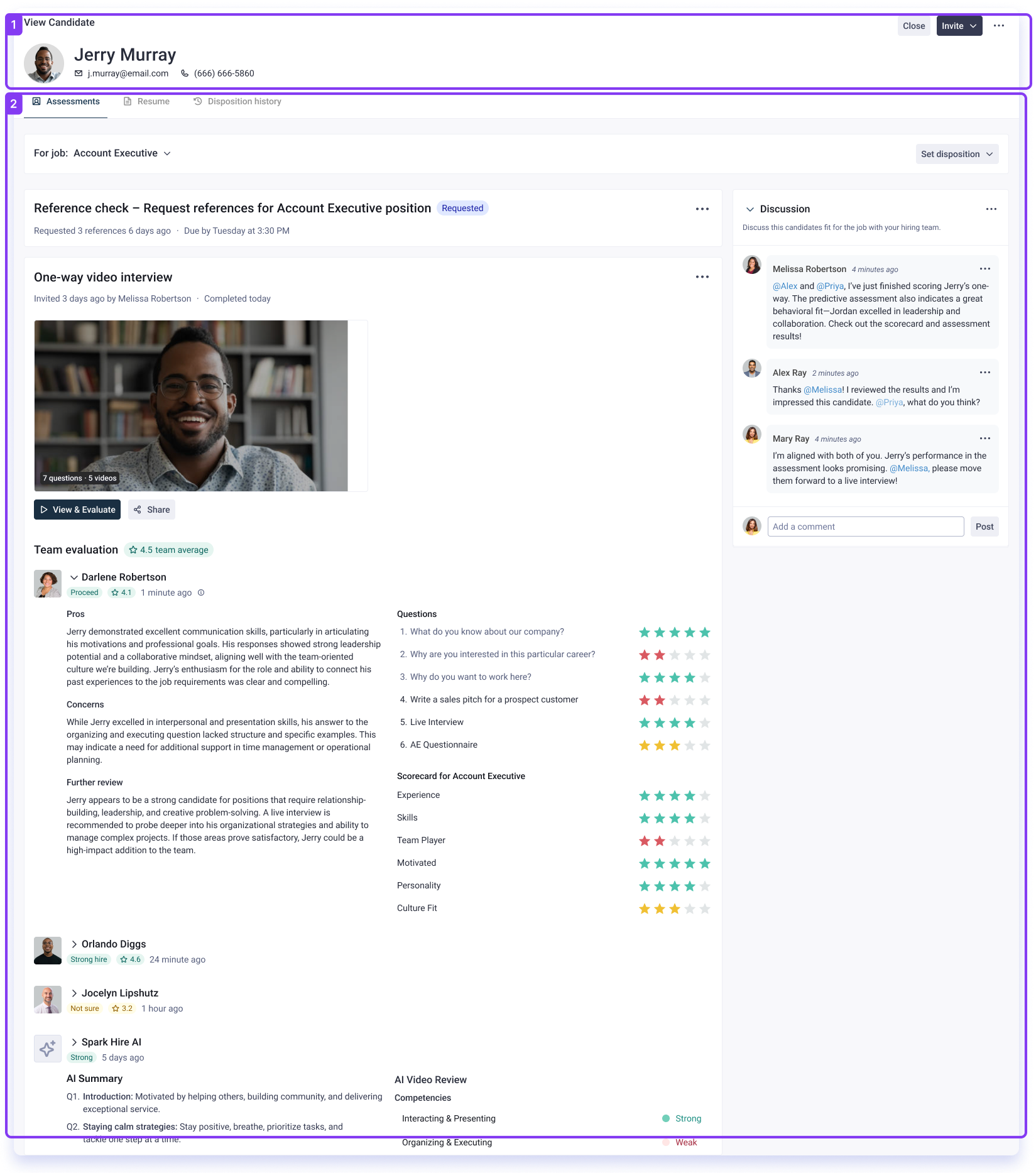This screenshot has width=1036, height=1173.
Task: Switch to the Assessments tab
Action: click(x=66, y=102)
